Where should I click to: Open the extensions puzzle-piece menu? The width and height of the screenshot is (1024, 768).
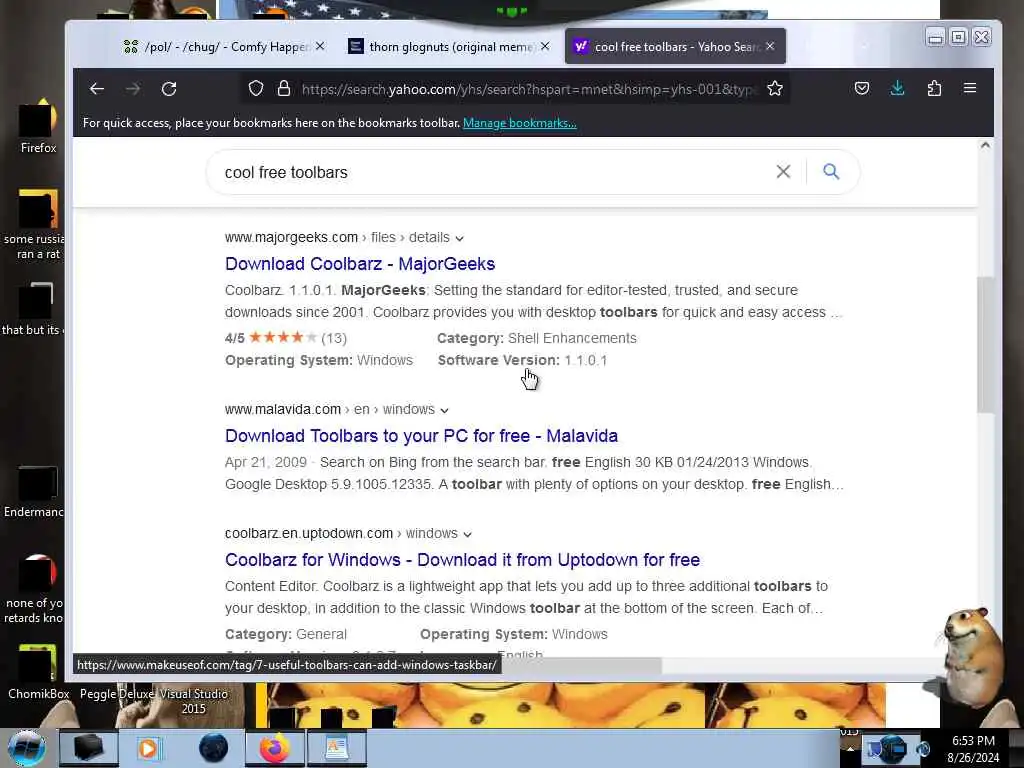tap(934, 88)
